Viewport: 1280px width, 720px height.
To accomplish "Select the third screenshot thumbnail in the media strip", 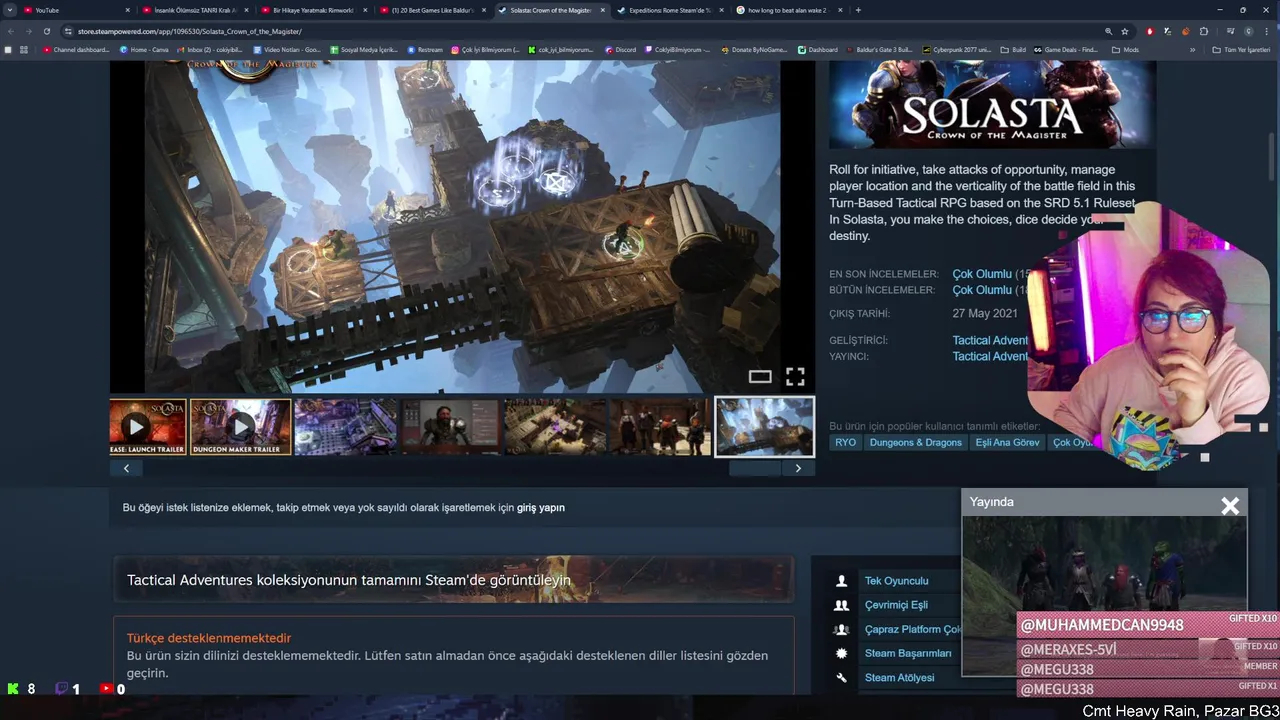I will (x=345, y=427).
